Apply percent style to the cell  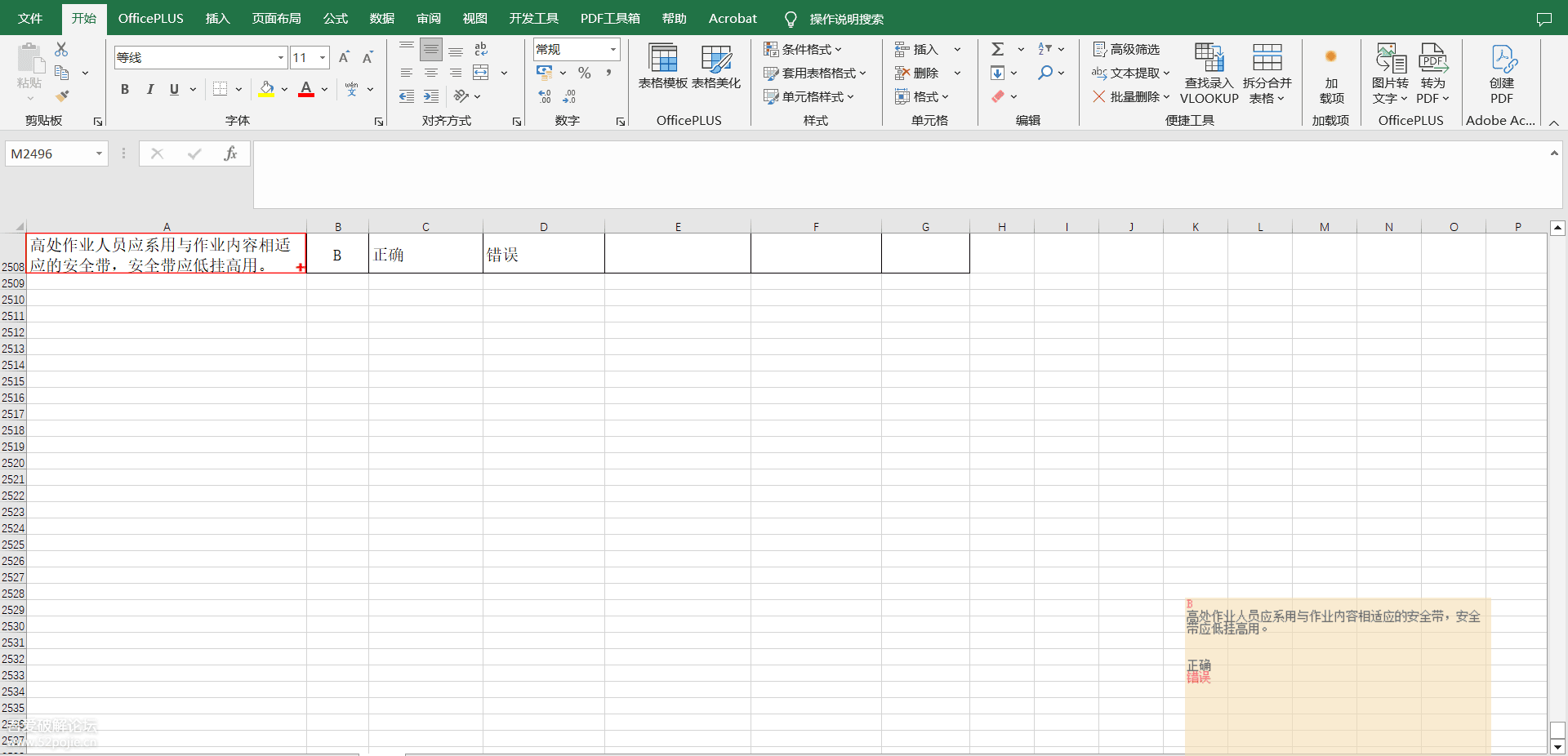(x=584, y=73)
